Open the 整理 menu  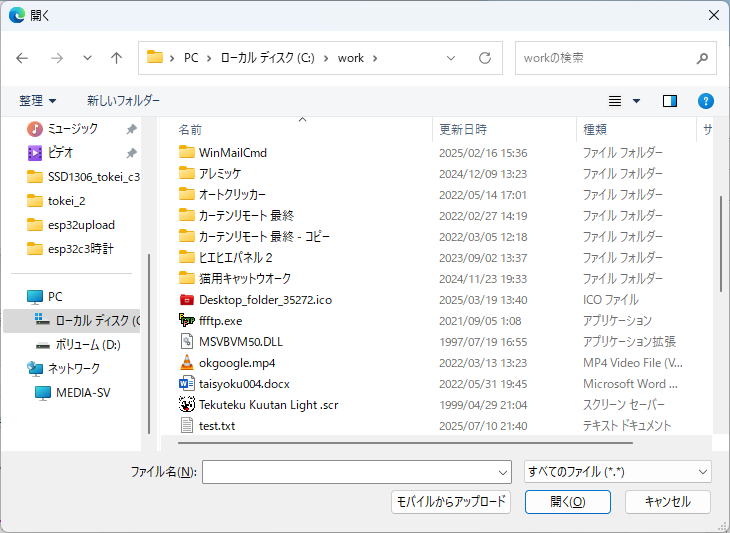point(38,101)
